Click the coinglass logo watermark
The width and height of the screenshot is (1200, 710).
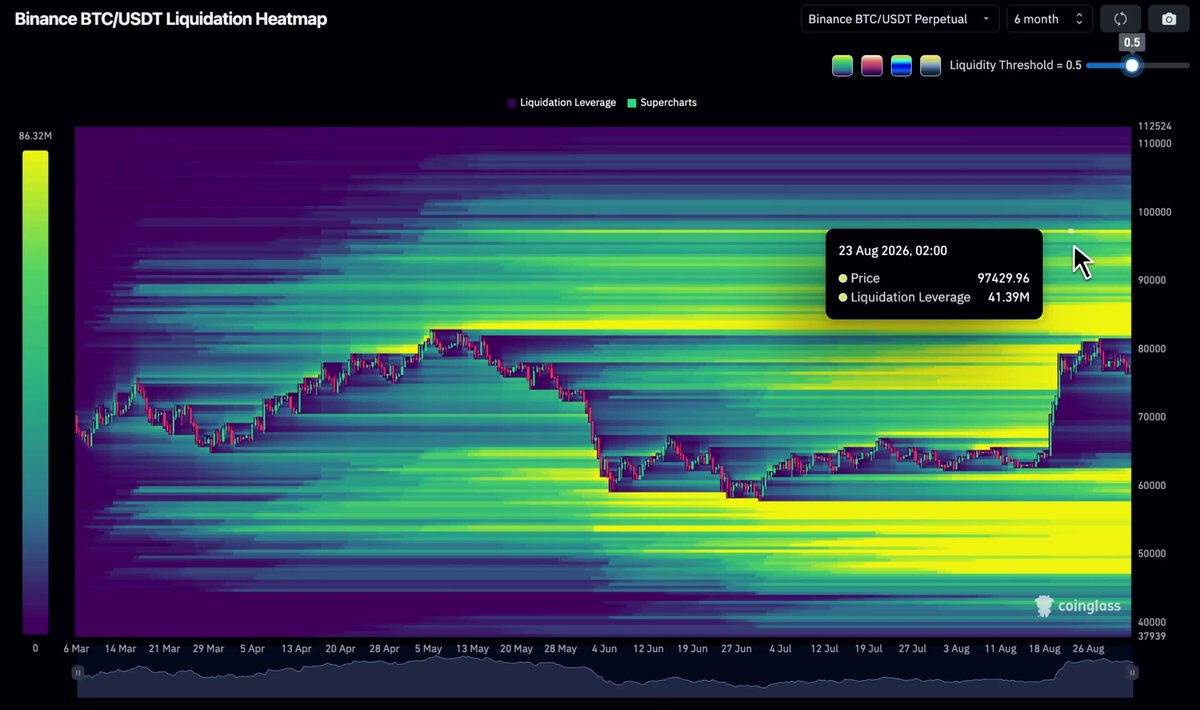point(1077,606)
